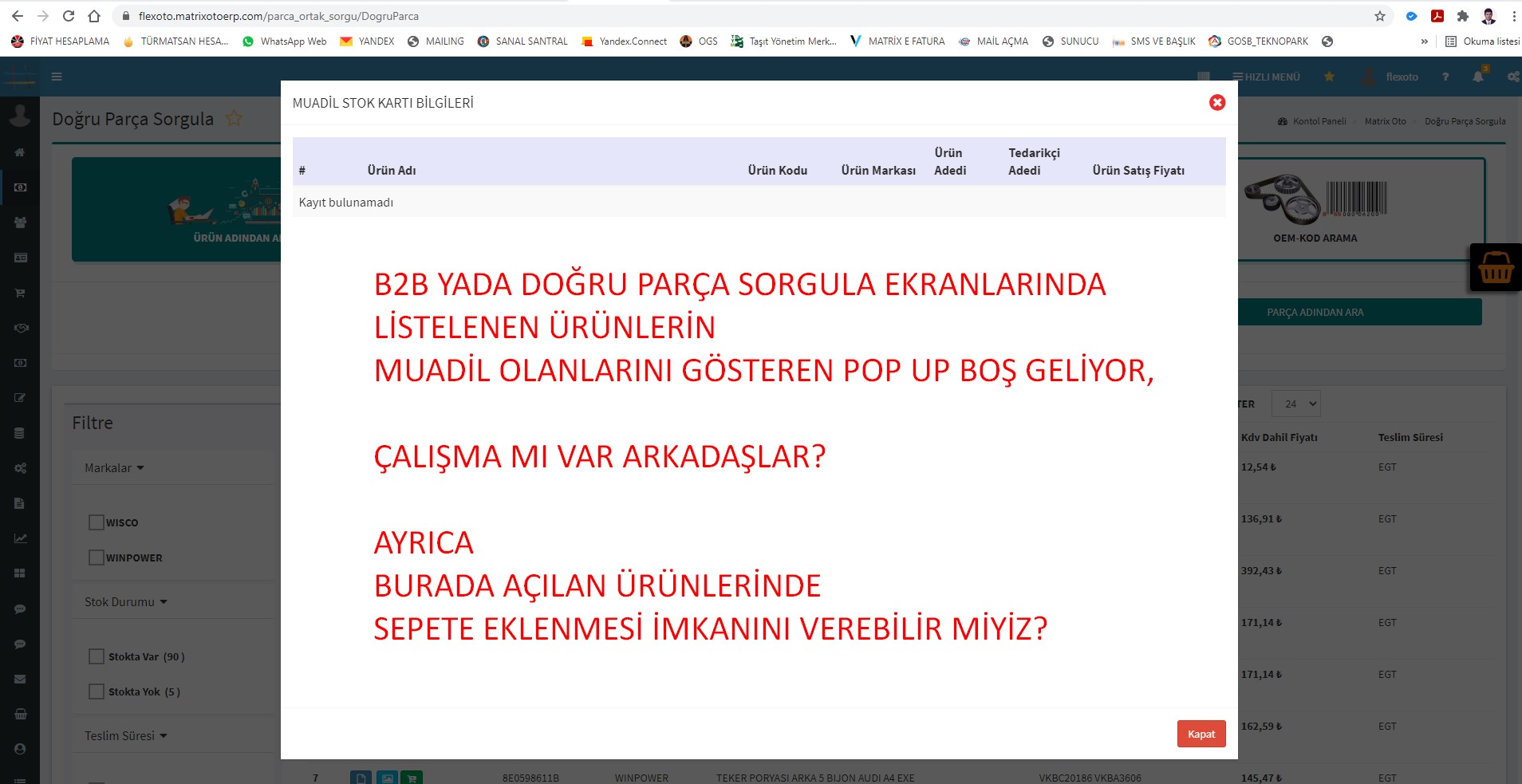Enable the Stokta Var filter checkbox
Screen dimensions: 1522x784
[97, 656]
